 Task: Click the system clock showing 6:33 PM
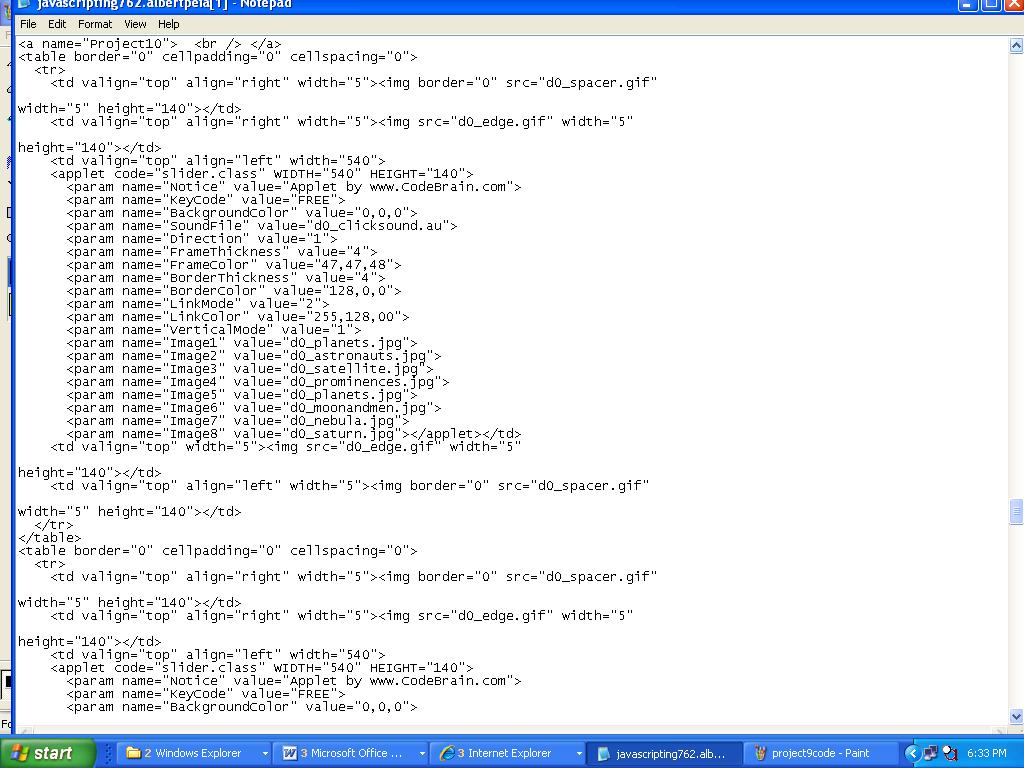[986, 753]
